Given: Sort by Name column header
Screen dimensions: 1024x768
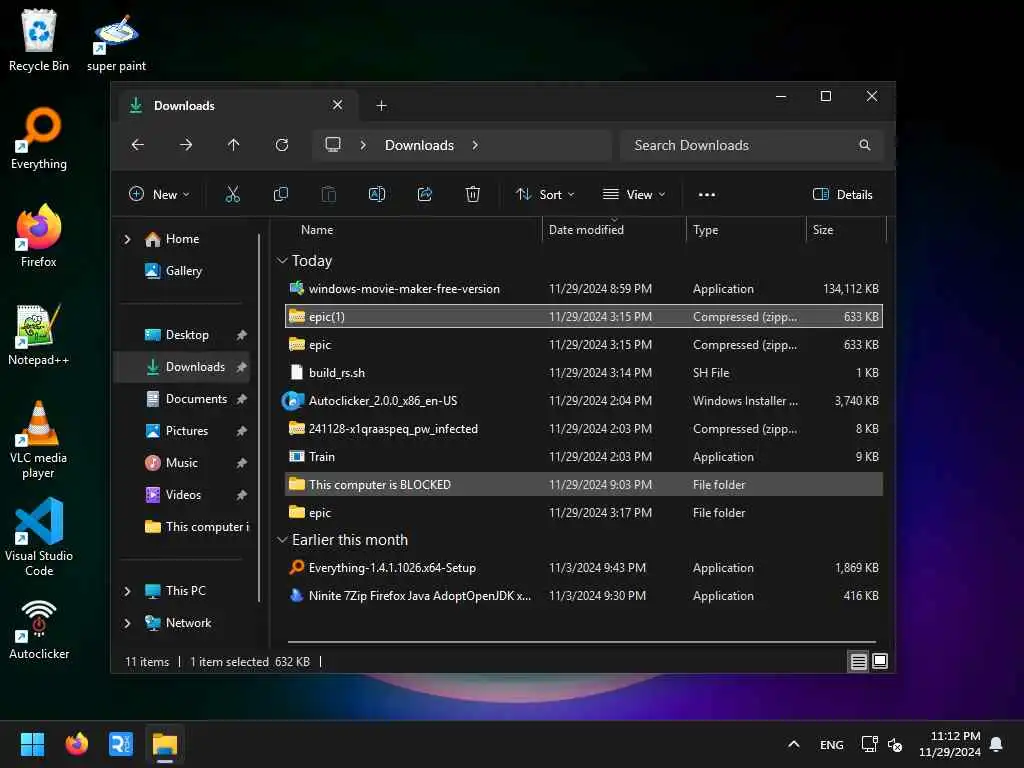Looking at the screenshot, I should [x=317, y=230].
